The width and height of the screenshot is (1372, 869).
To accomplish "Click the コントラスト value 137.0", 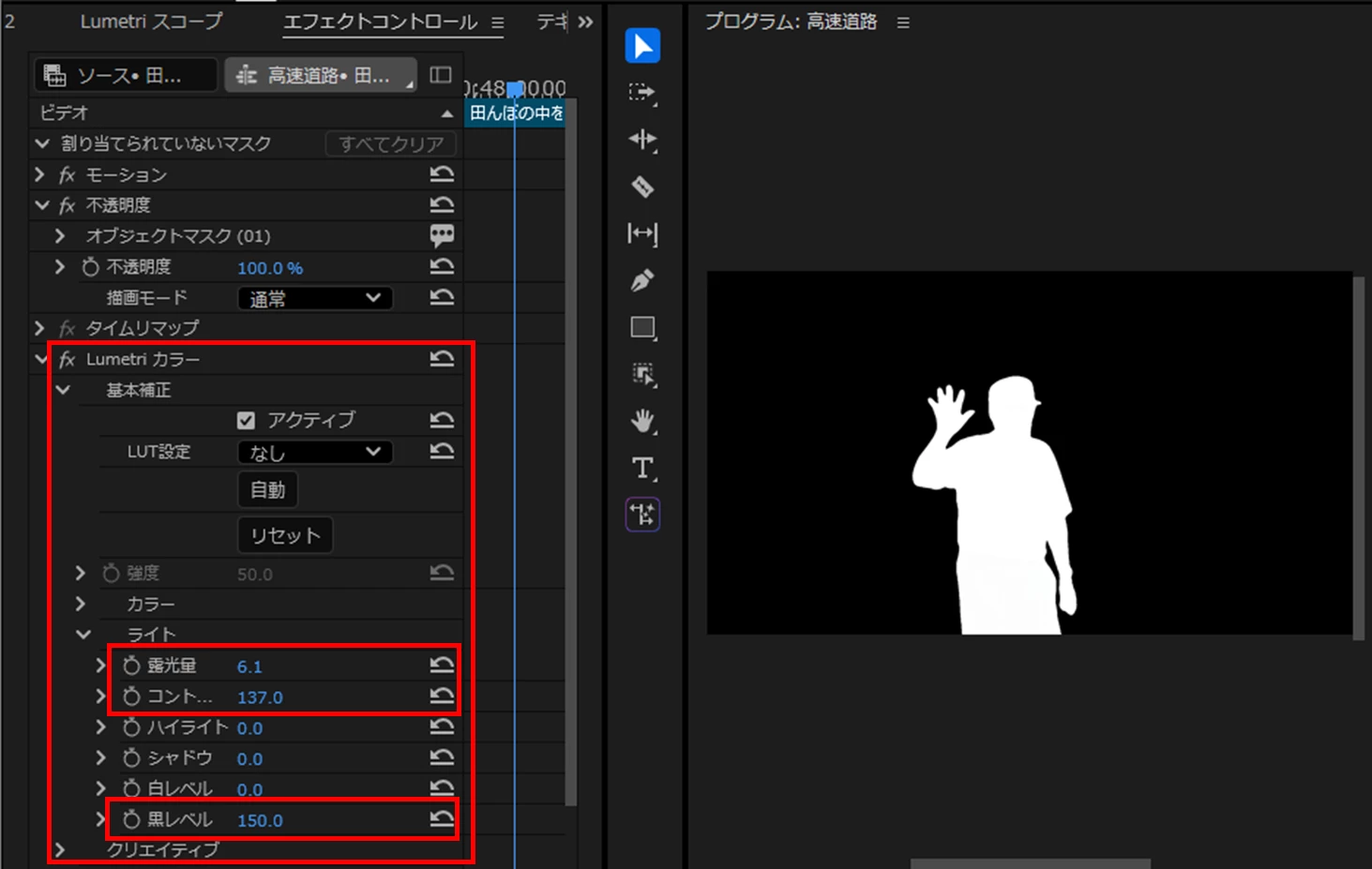I will [260, 697].
